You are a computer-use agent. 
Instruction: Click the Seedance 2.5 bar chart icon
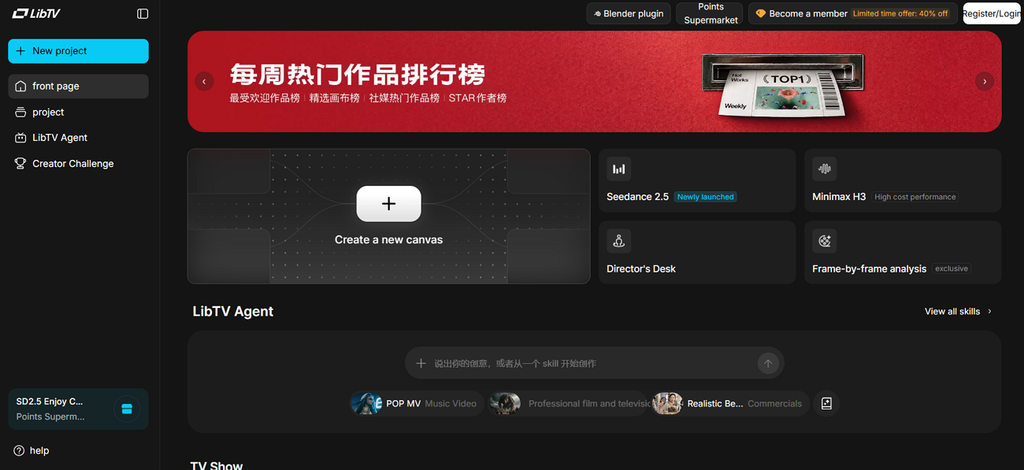618,169
